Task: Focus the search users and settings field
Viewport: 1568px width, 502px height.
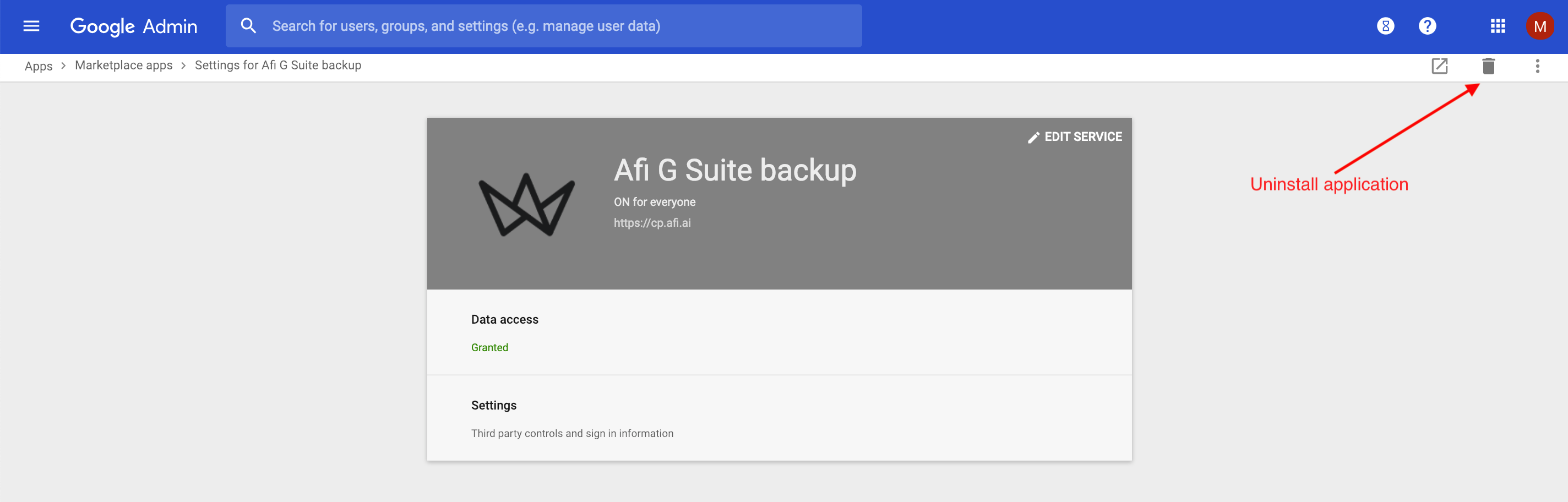Action: click(x=543, y=26)
